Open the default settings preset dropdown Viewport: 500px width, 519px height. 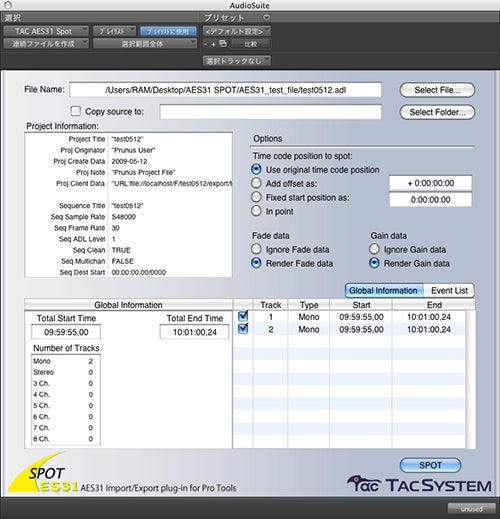[x=237, y=31]
